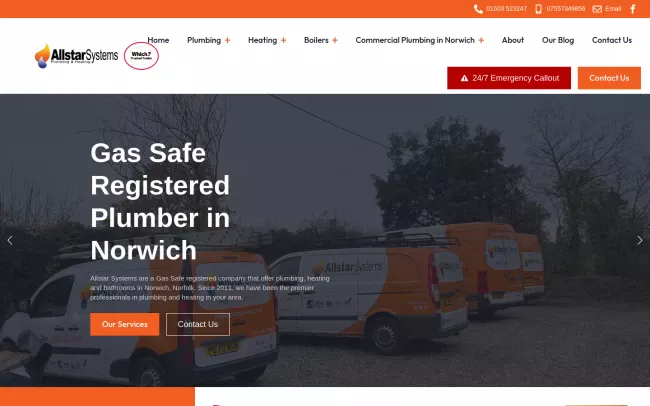Click the envelope Email icon
This screenshot has width=650, height=406.
click(597, 9)
